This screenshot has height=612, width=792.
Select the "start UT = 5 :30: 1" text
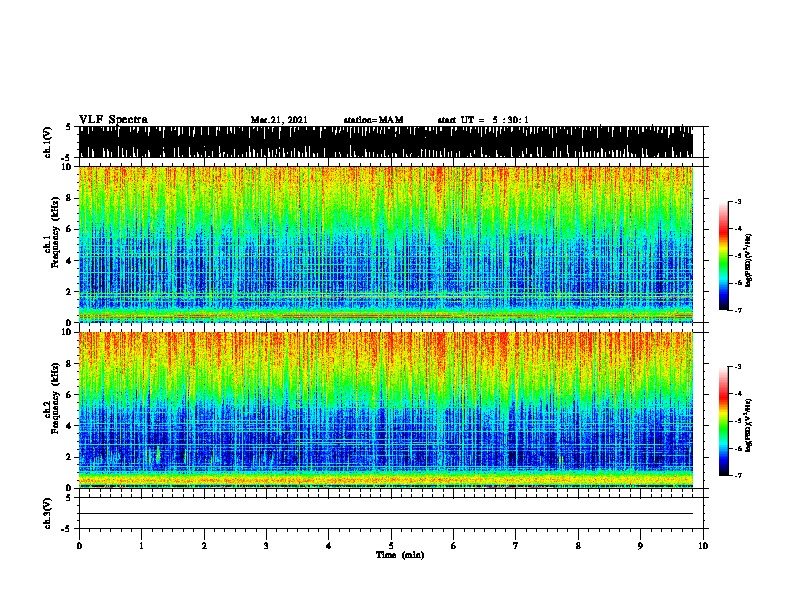coord(483,120)
